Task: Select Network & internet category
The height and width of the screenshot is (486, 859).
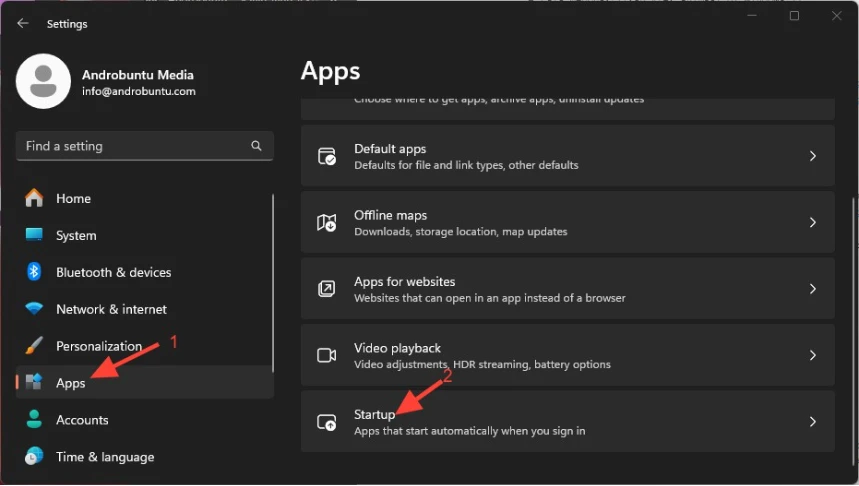Action: point(145,309)
